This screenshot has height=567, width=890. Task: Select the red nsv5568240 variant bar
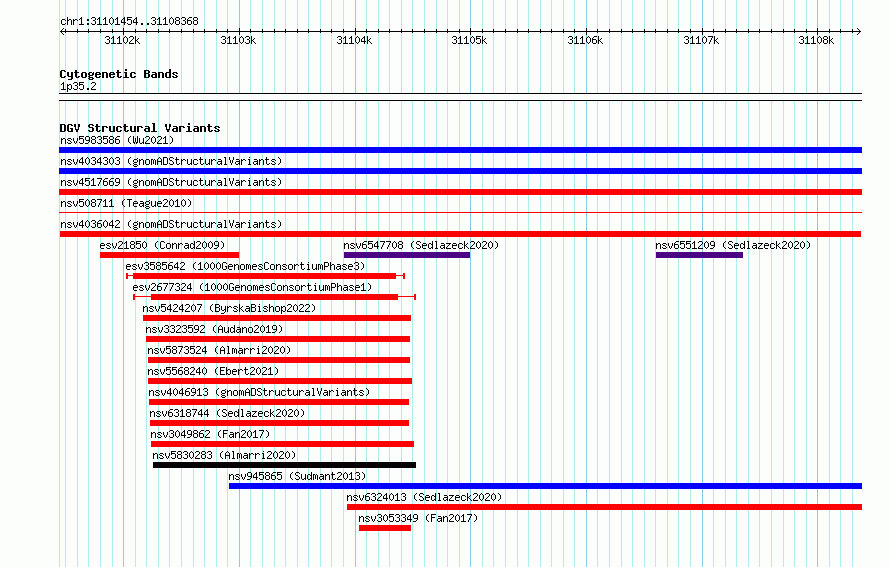pos(280,381)
